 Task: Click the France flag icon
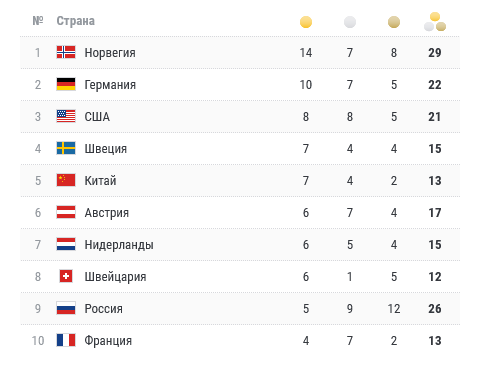[66, 340]
